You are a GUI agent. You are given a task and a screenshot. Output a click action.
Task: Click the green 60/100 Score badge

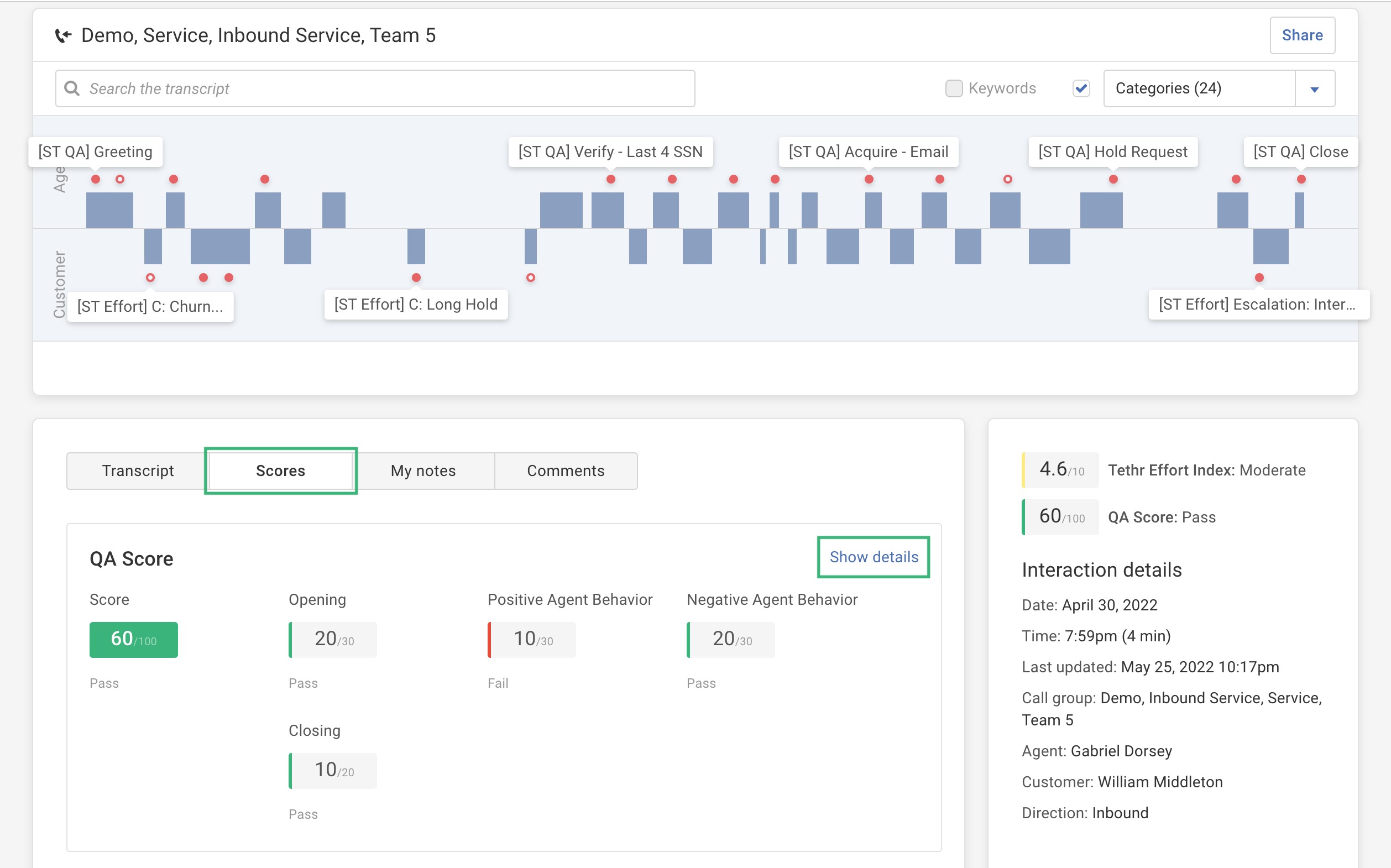tap(133, 639)
